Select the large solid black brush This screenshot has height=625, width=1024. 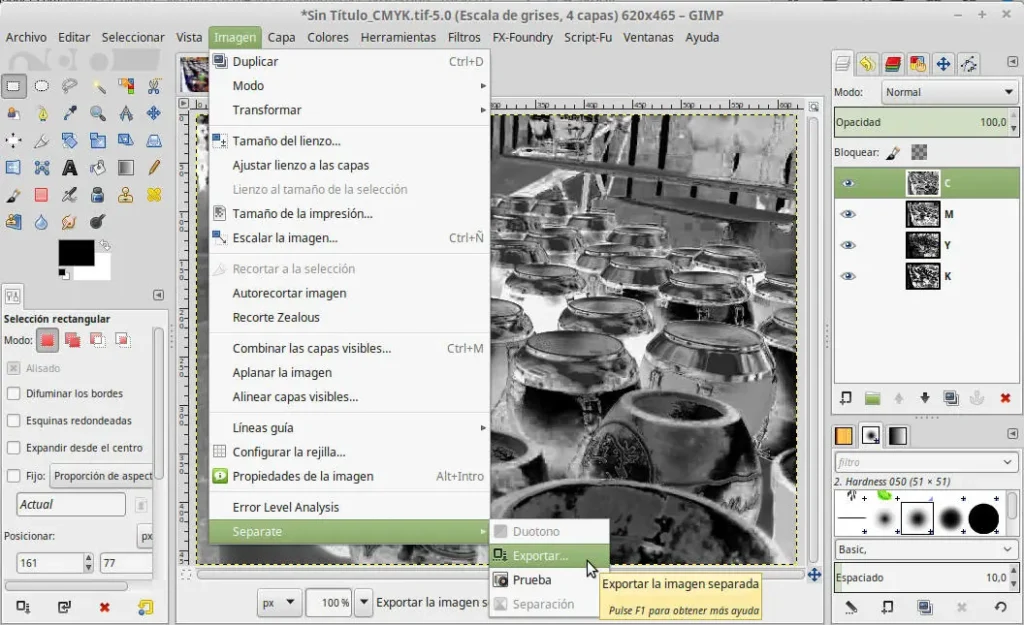tap(984, 519)
